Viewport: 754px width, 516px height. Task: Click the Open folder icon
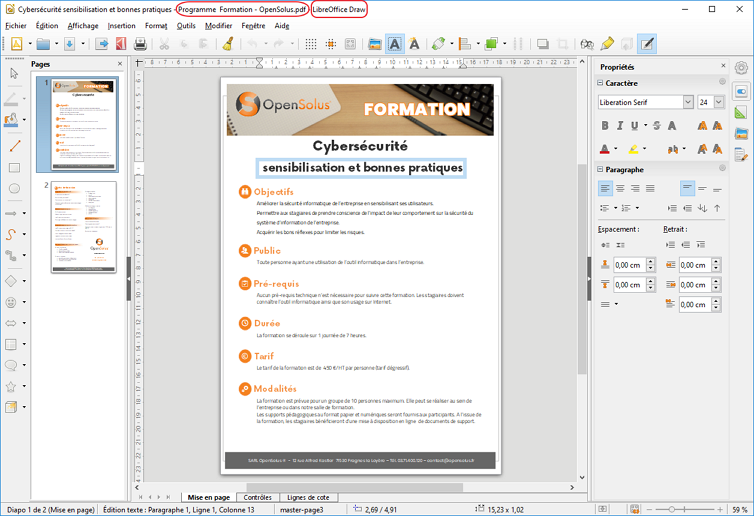point(43,44)
